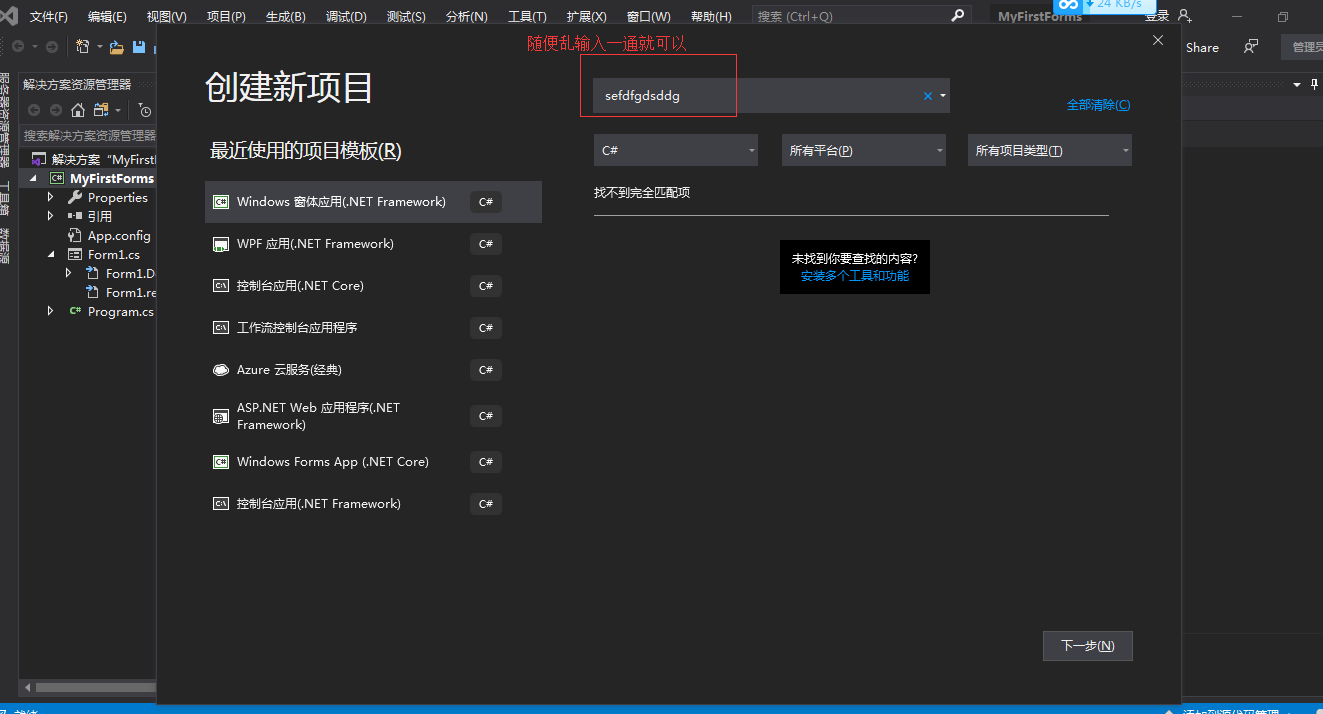Open the C# language filter dropdown
The width and height of the screenshot is (1323, 714).
tap(676, 150)
